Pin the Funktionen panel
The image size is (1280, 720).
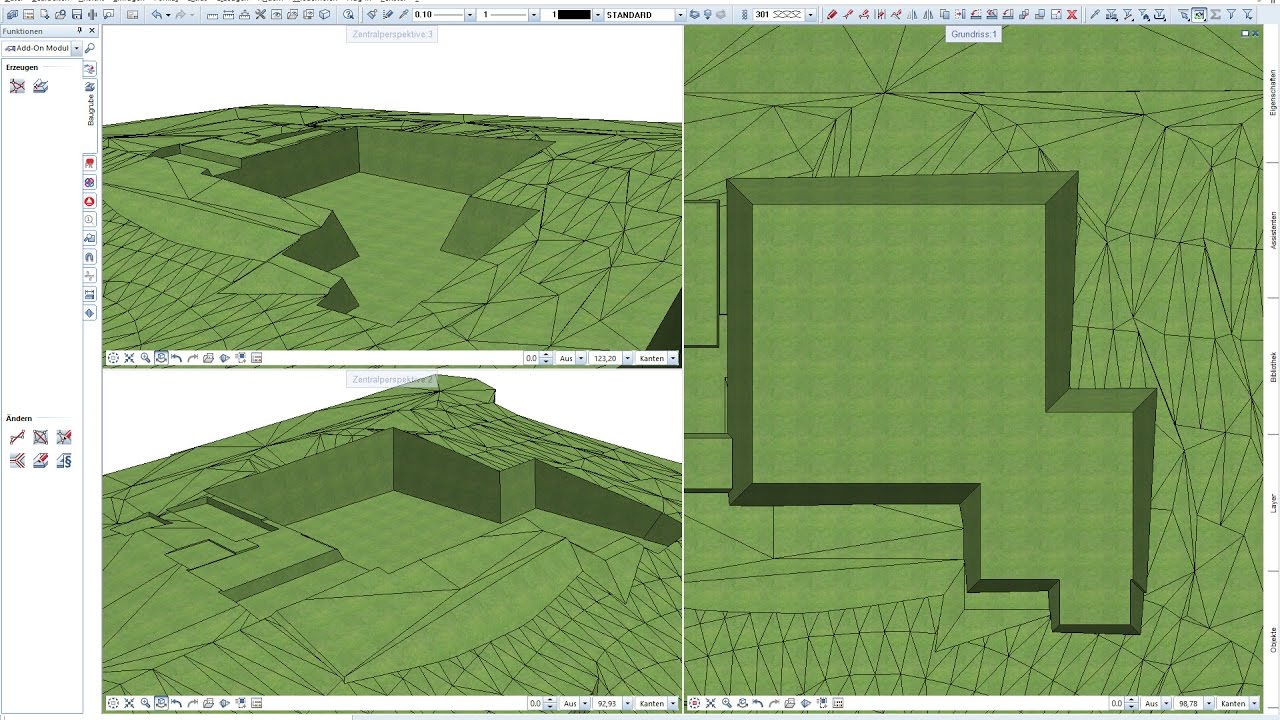80,31
